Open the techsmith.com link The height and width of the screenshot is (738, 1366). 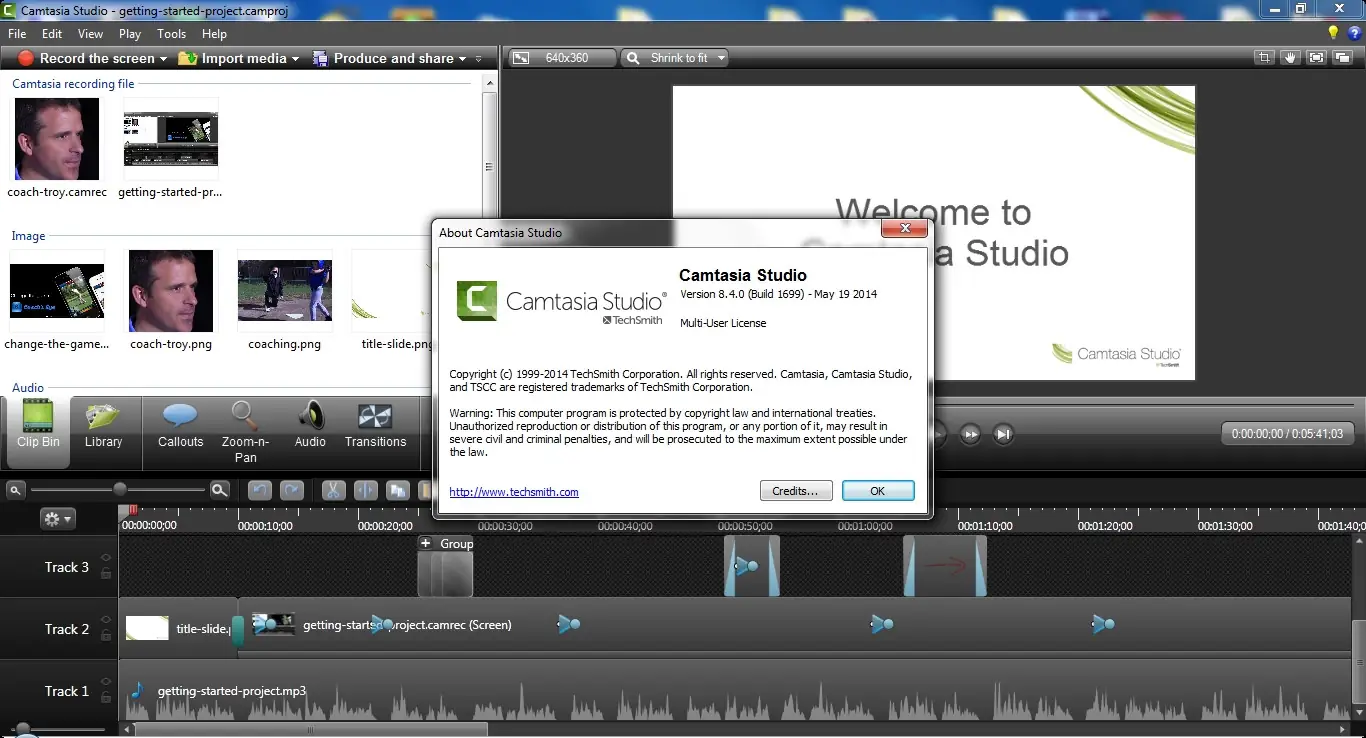(x=514, y=492)
